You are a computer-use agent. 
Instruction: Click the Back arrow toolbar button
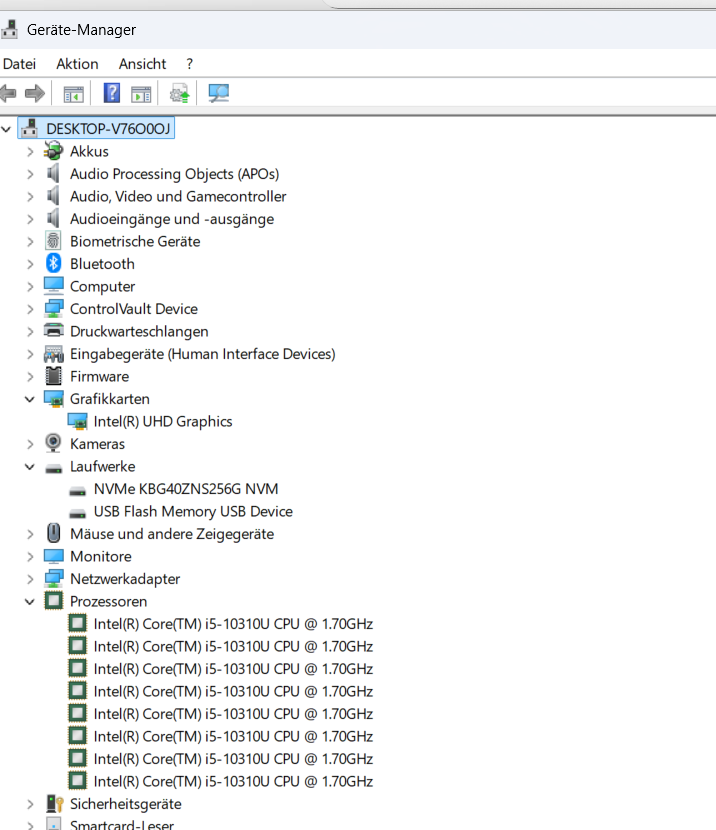tap(8, 94)
